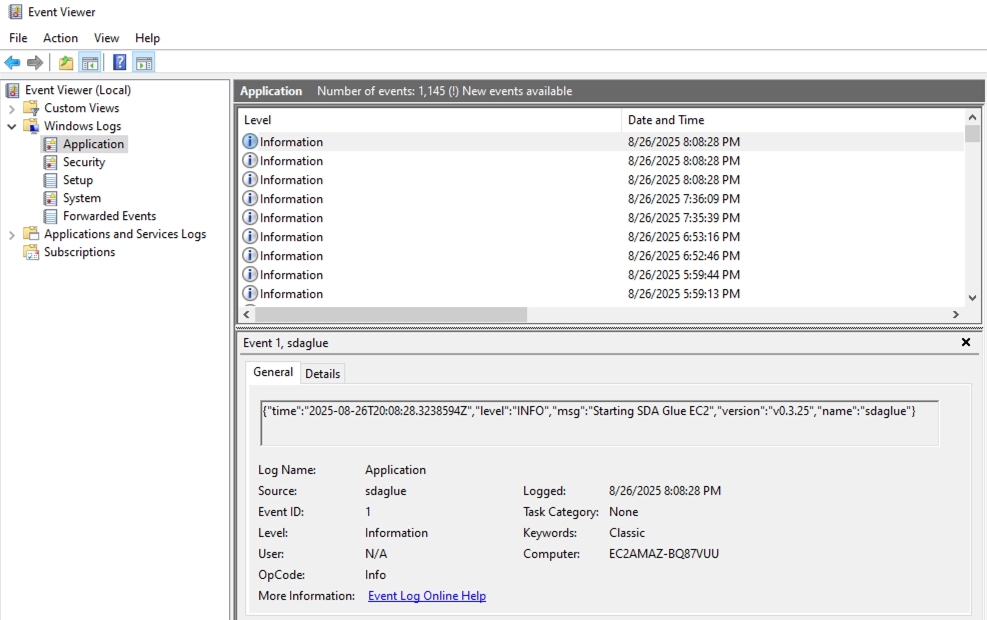Open the Event Log Online Help link
Viewport: 987px width, 620px height.
tap(426, 596)
